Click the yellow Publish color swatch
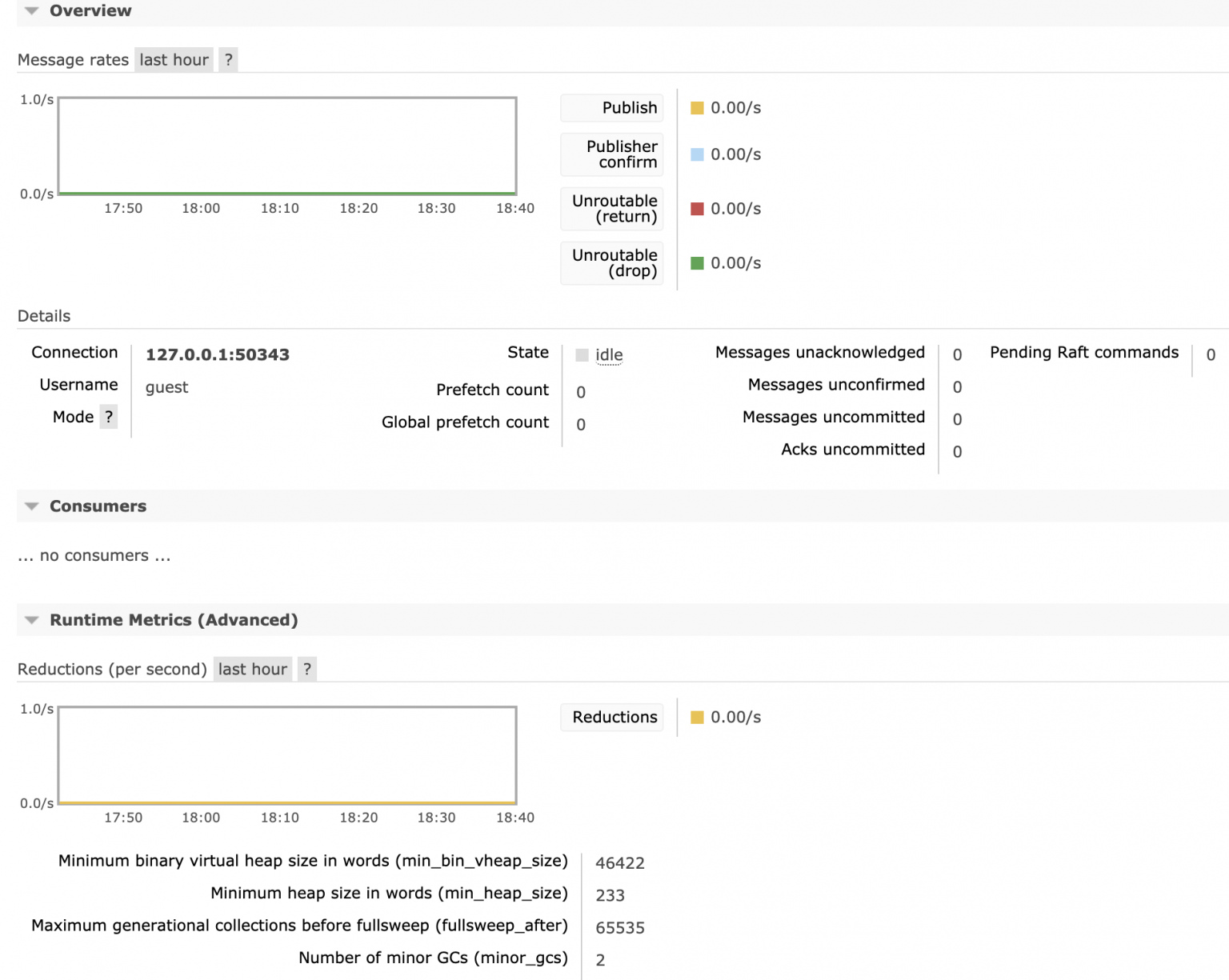The width and height of the screenshot is (1229, 980). (697, 107)
